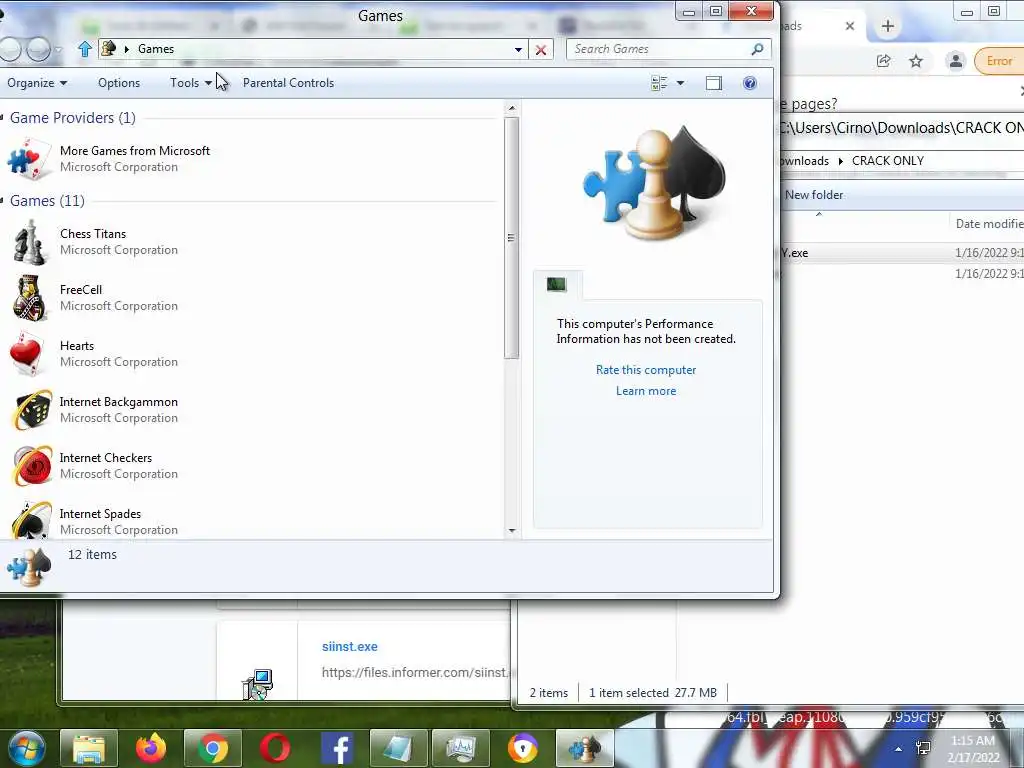
Task: Click the Chrome share page icon
Action: pos(884,61)
